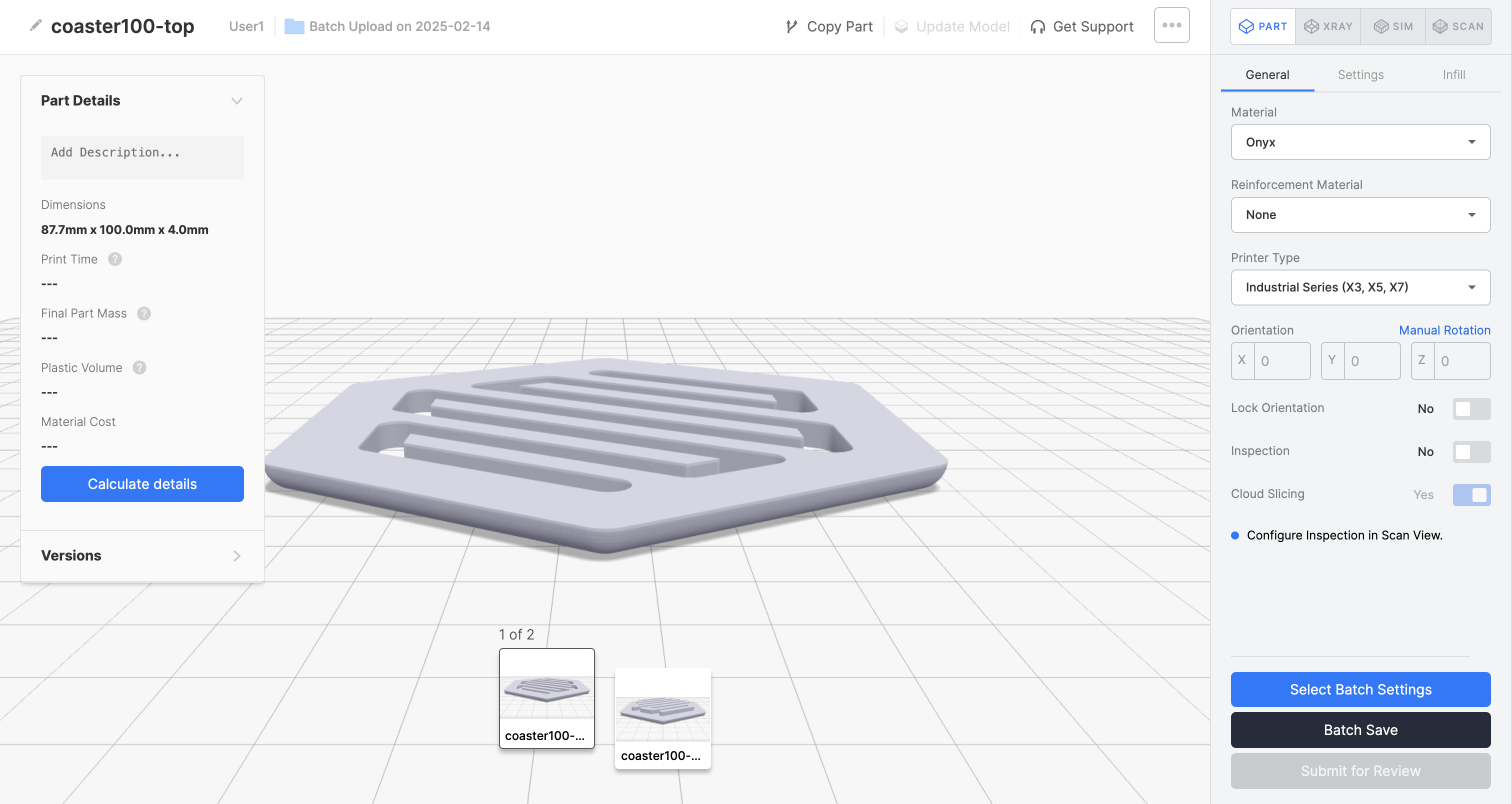The image size is (1512, 804).
Task: Rename part using the pencil icon
Action: (35, 26)
